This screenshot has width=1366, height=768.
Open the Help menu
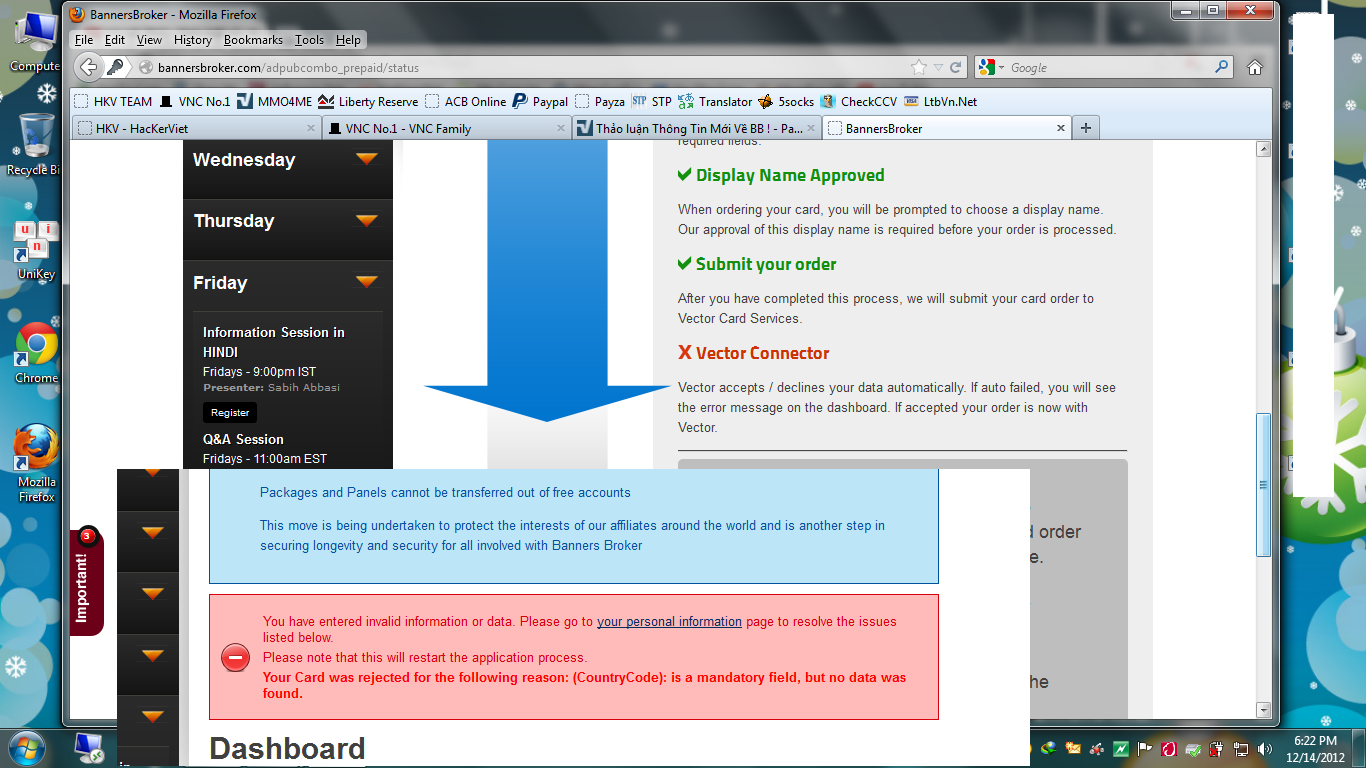tap(348, 40)
